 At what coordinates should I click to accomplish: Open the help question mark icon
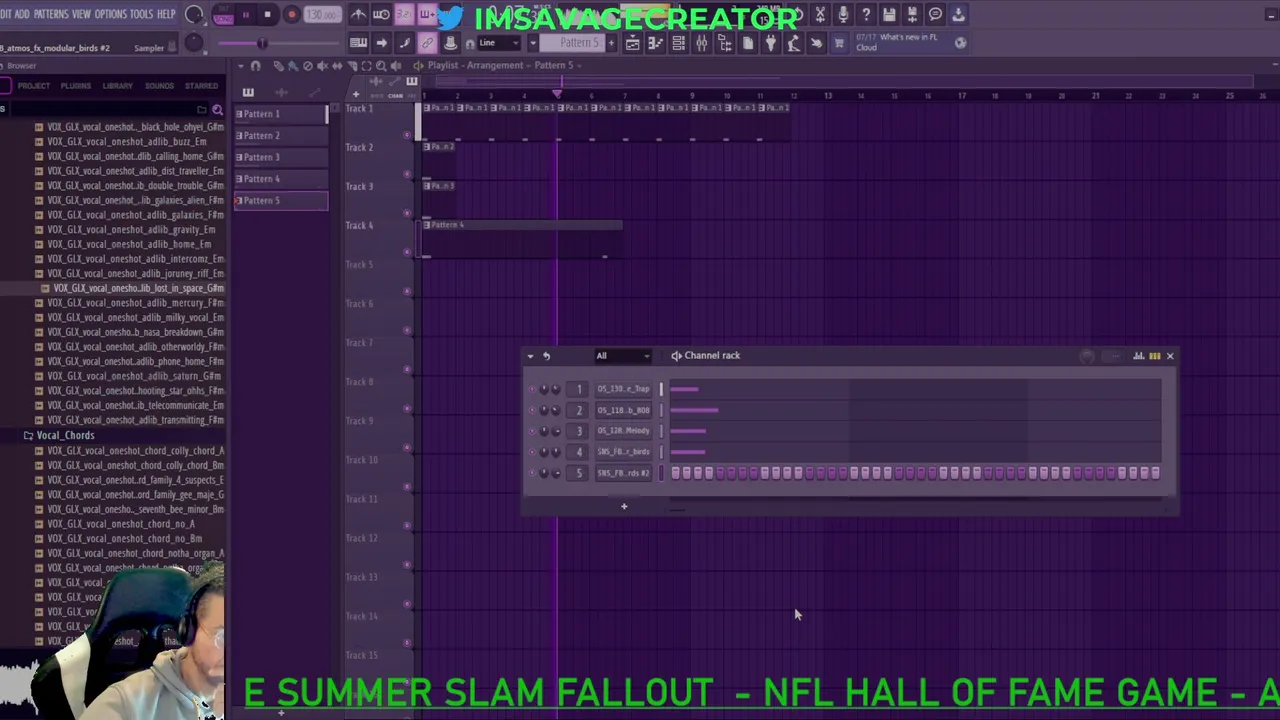coord(866,15)
